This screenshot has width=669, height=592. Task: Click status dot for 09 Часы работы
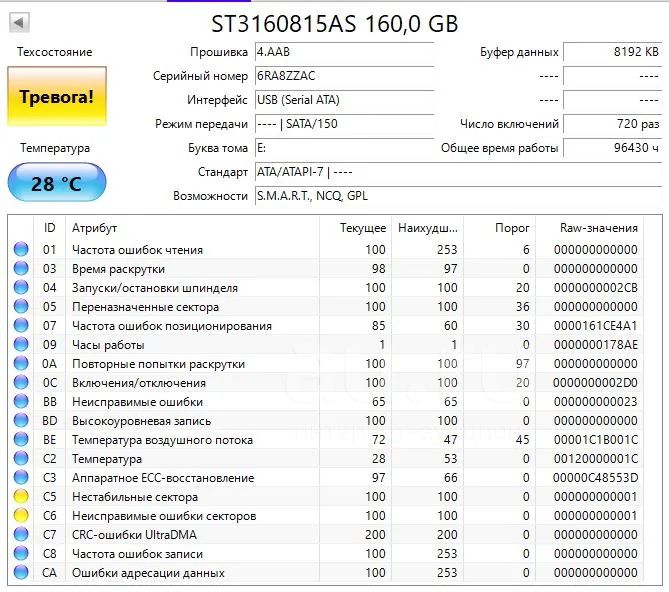tap(21, 344)
